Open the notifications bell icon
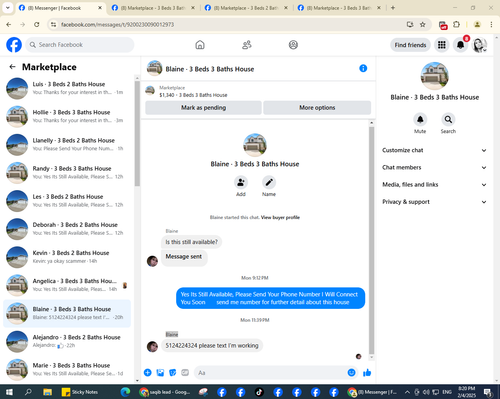Viewport: 500px width, 399px height. [460, 45]
